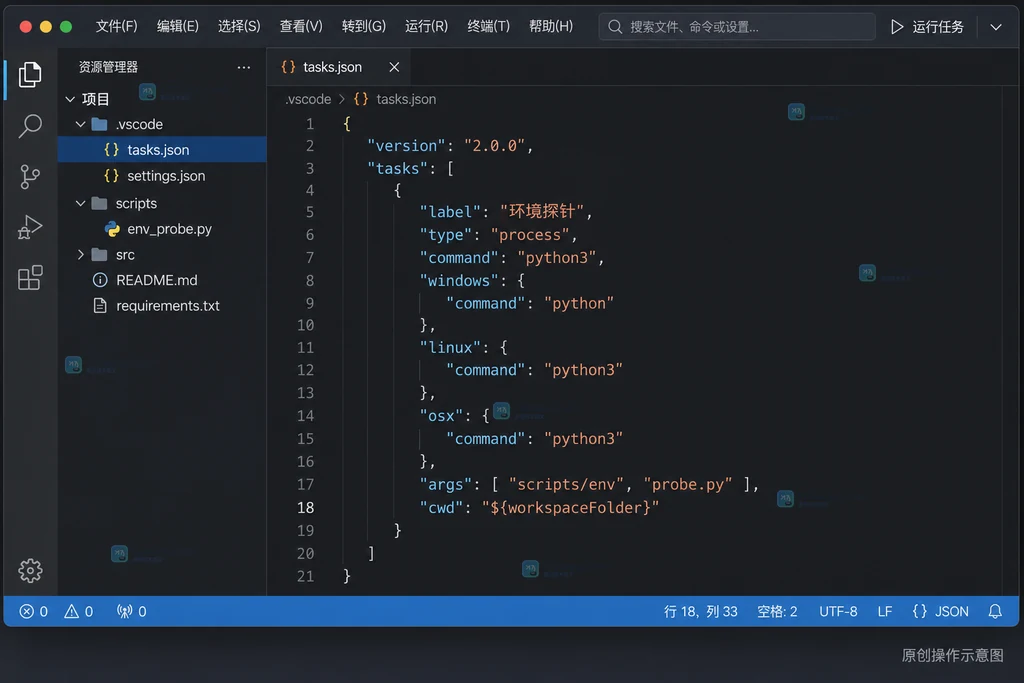The width and height of the screenshot is (1024, 683).
Task: Click the warnings count in status bar
Action: (x=78, y=611)
